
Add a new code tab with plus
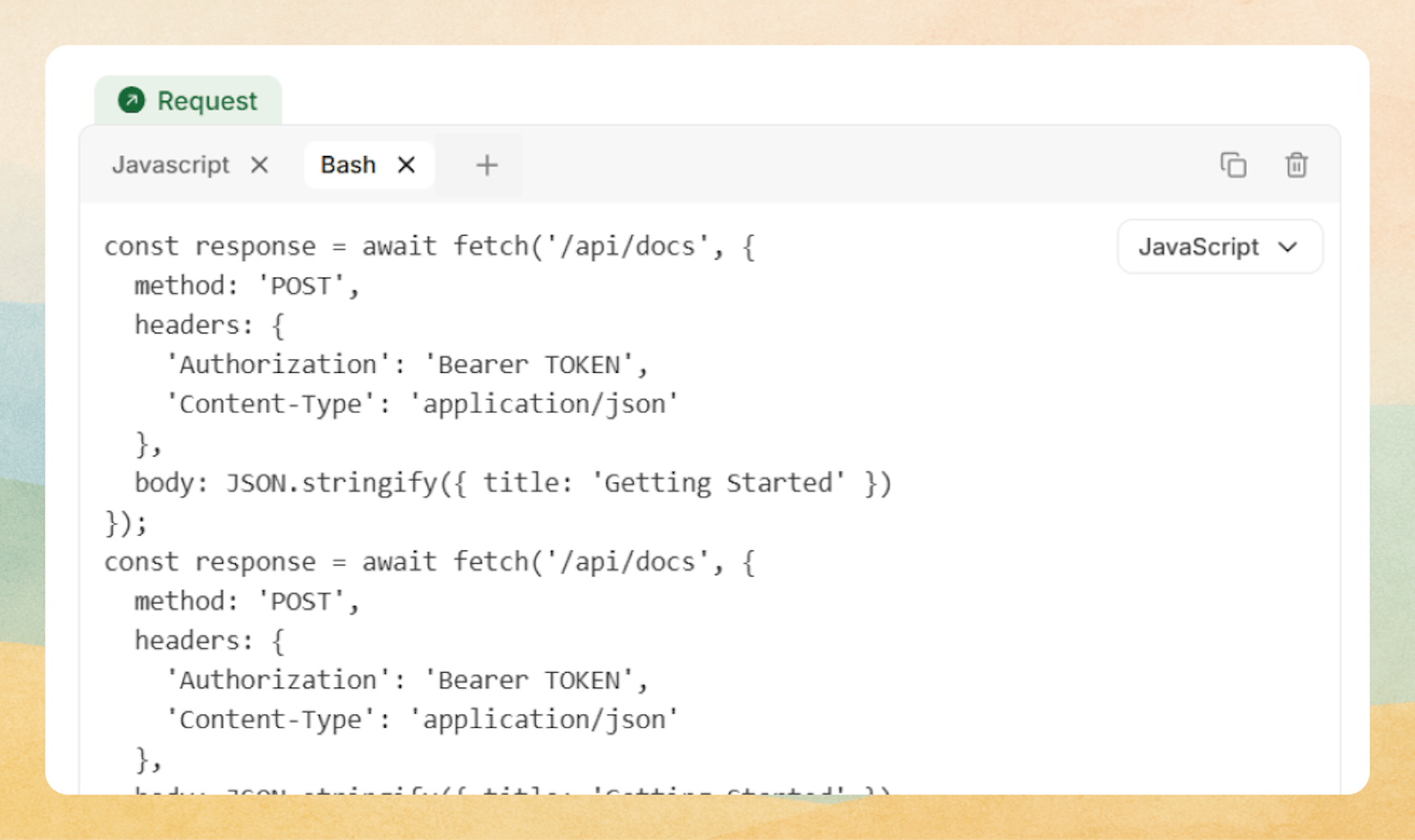coord(486,165)
